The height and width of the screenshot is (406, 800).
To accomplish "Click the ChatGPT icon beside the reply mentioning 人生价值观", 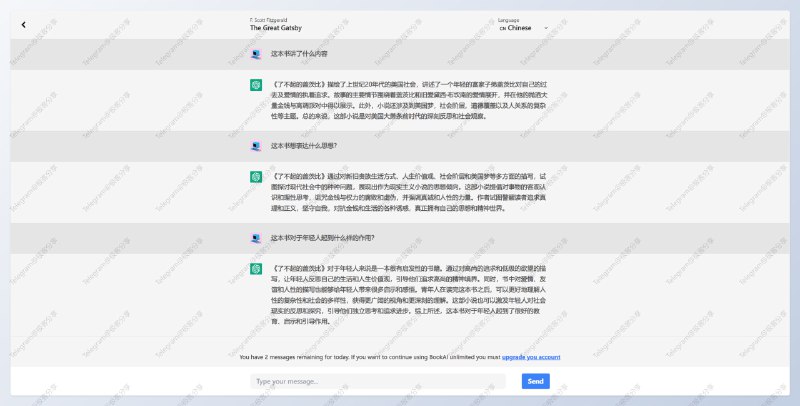I will pos(256,177).
